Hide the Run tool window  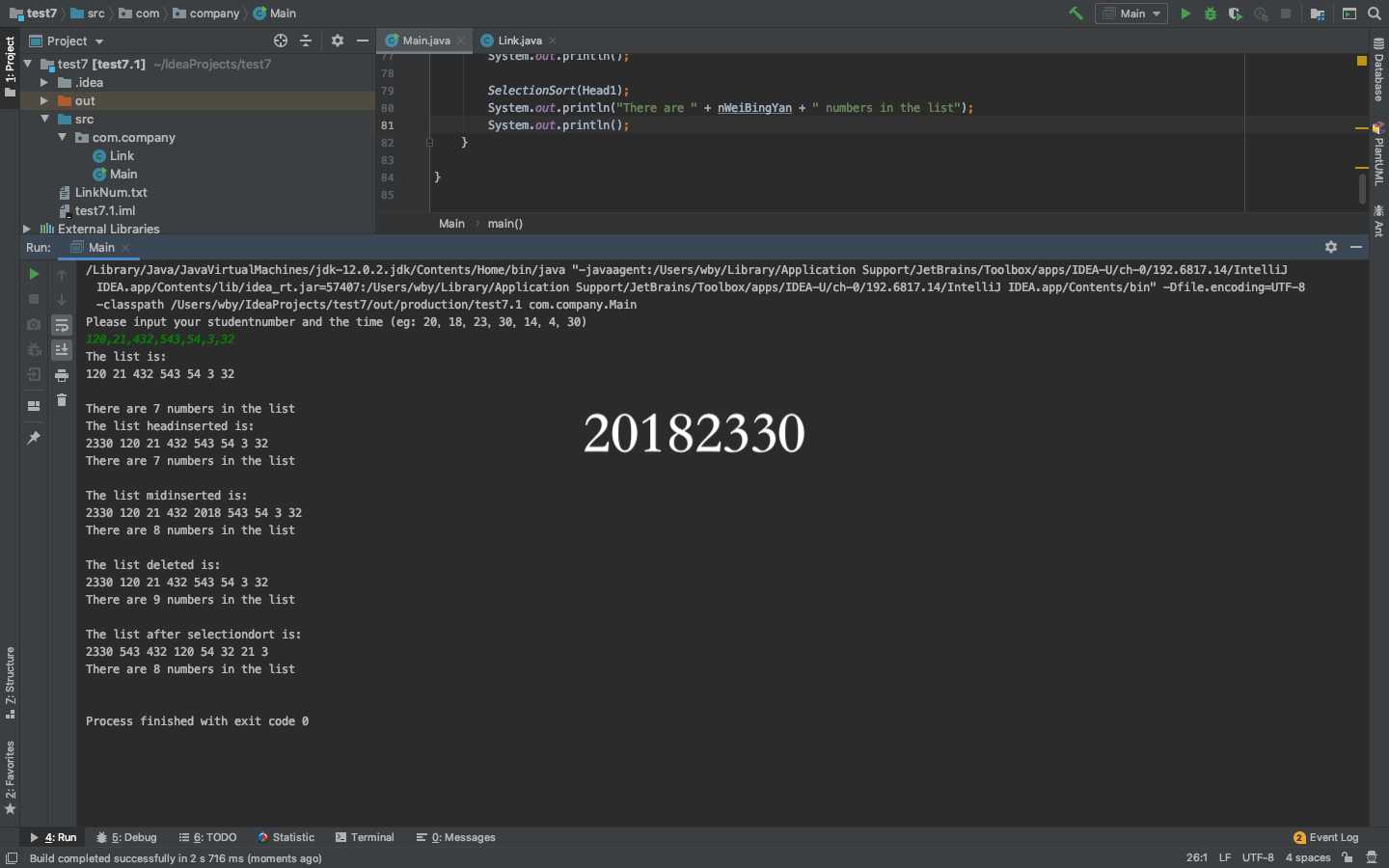click(x=1356, y=247)
